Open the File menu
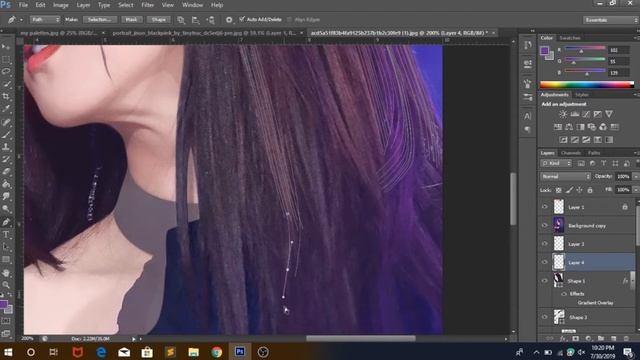The width and height of the screenshot is (640, 360). point(23,5)
